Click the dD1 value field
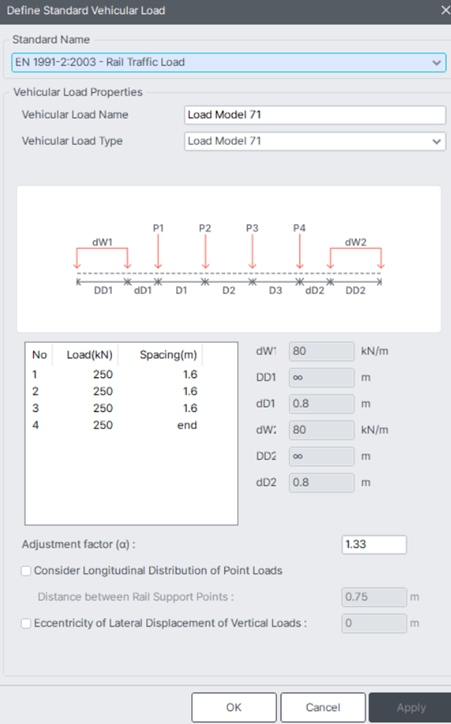451x724 pixels. 321,404
